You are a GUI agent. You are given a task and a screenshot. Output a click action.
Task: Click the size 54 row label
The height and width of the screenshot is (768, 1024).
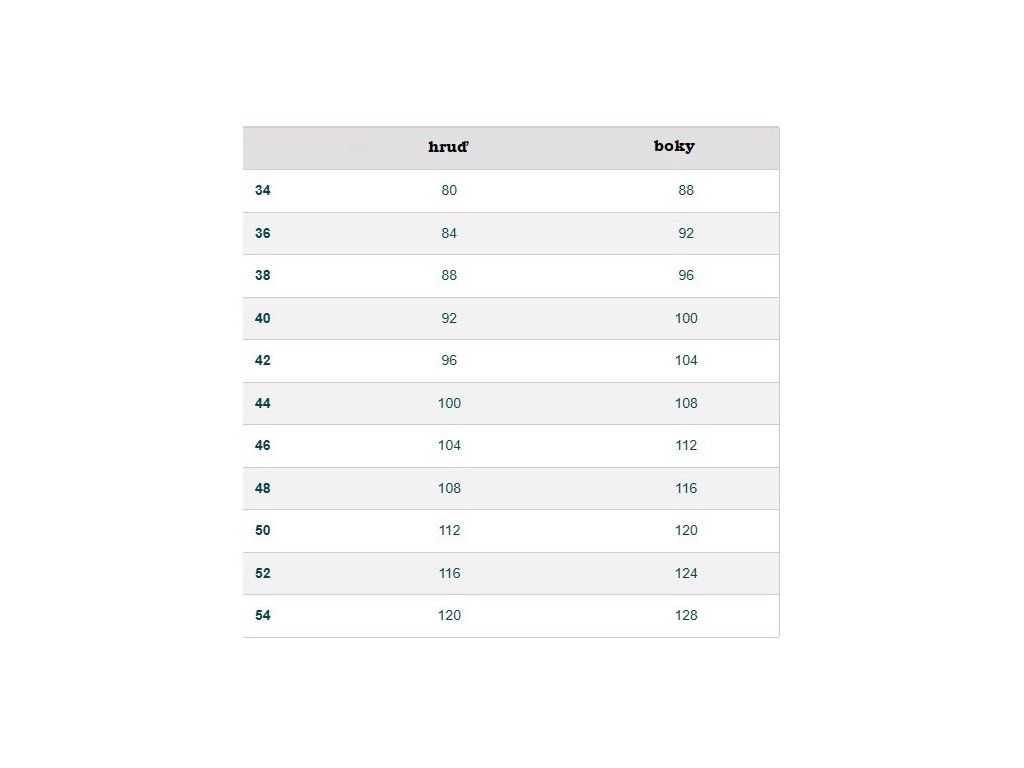(263, 616)
